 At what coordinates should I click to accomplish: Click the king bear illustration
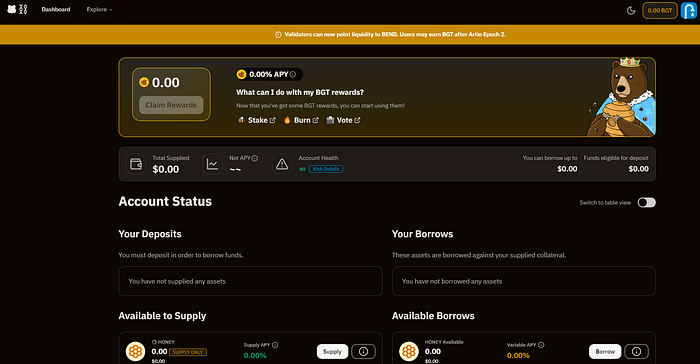pos(621,96)
